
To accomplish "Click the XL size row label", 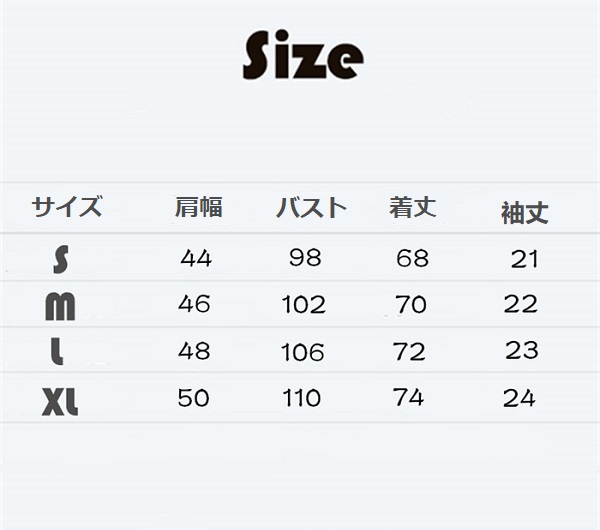I will (60, 401).
